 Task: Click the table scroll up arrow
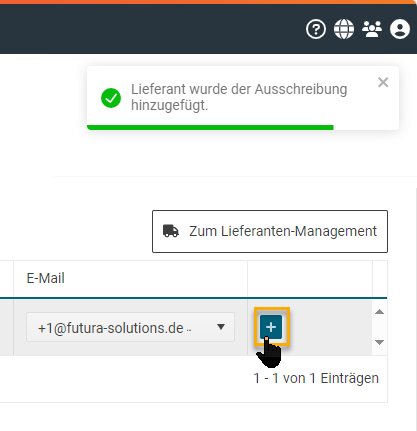[379, 312]
